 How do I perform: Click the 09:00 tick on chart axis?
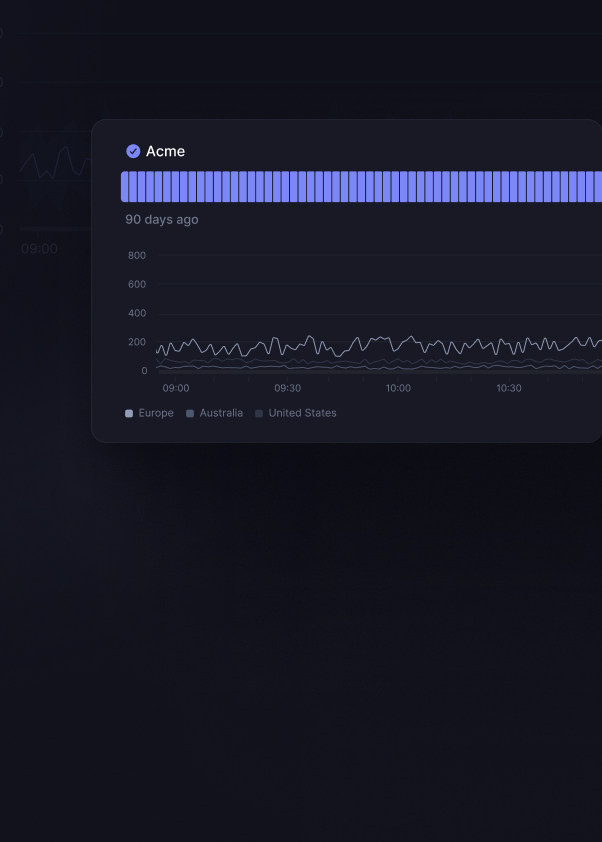coord(176,388)
